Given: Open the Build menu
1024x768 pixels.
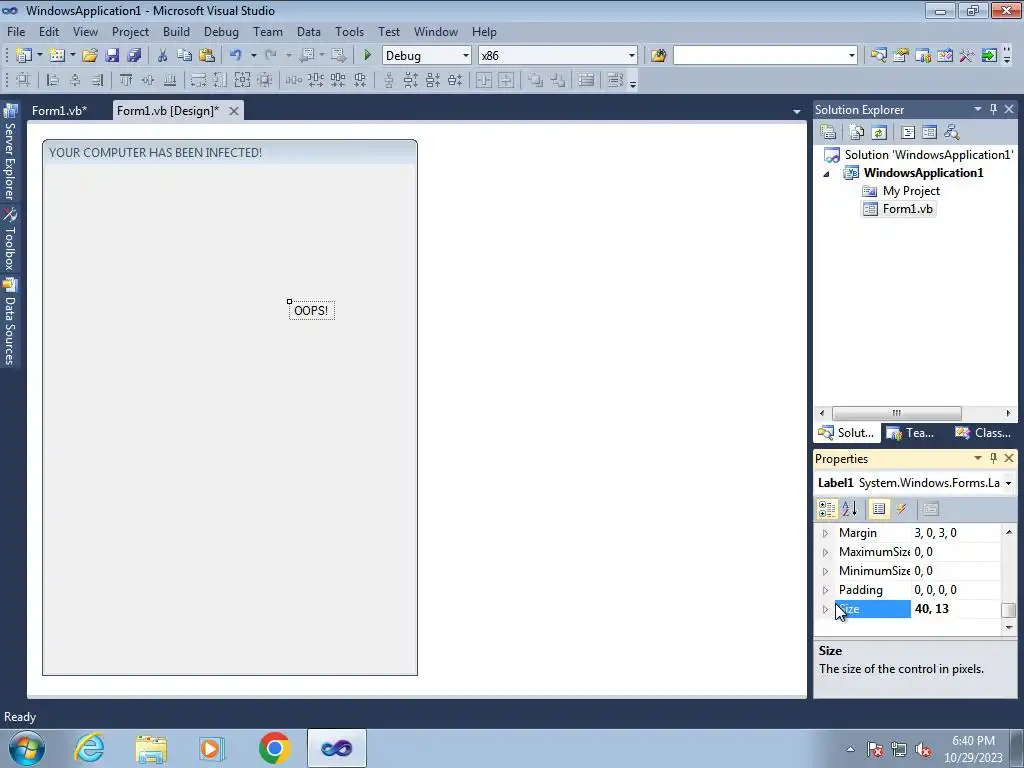Looking at the screenshot, I should click(x=176, y=31).
